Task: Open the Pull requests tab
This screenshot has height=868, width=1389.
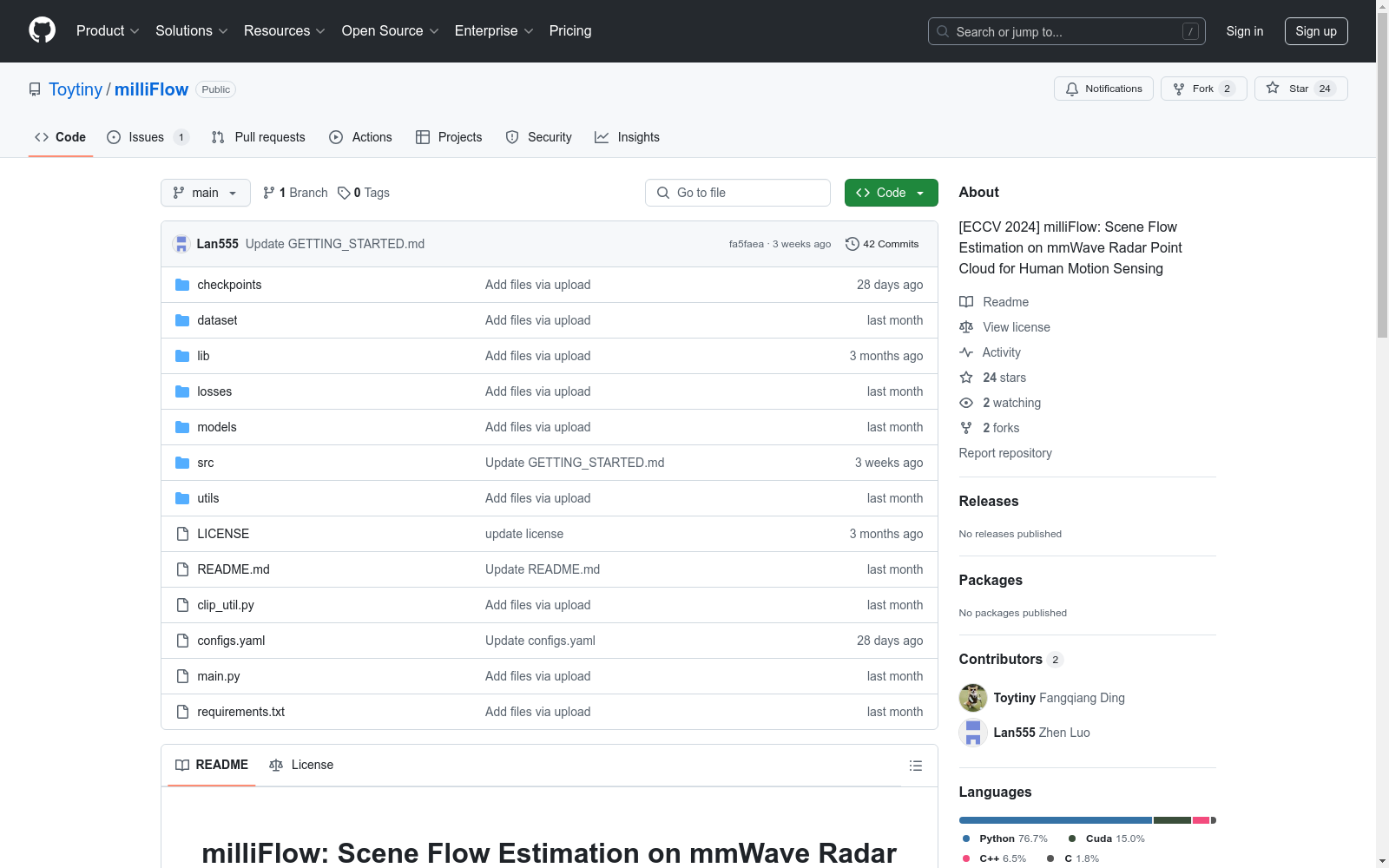Action: pos(259,137)
